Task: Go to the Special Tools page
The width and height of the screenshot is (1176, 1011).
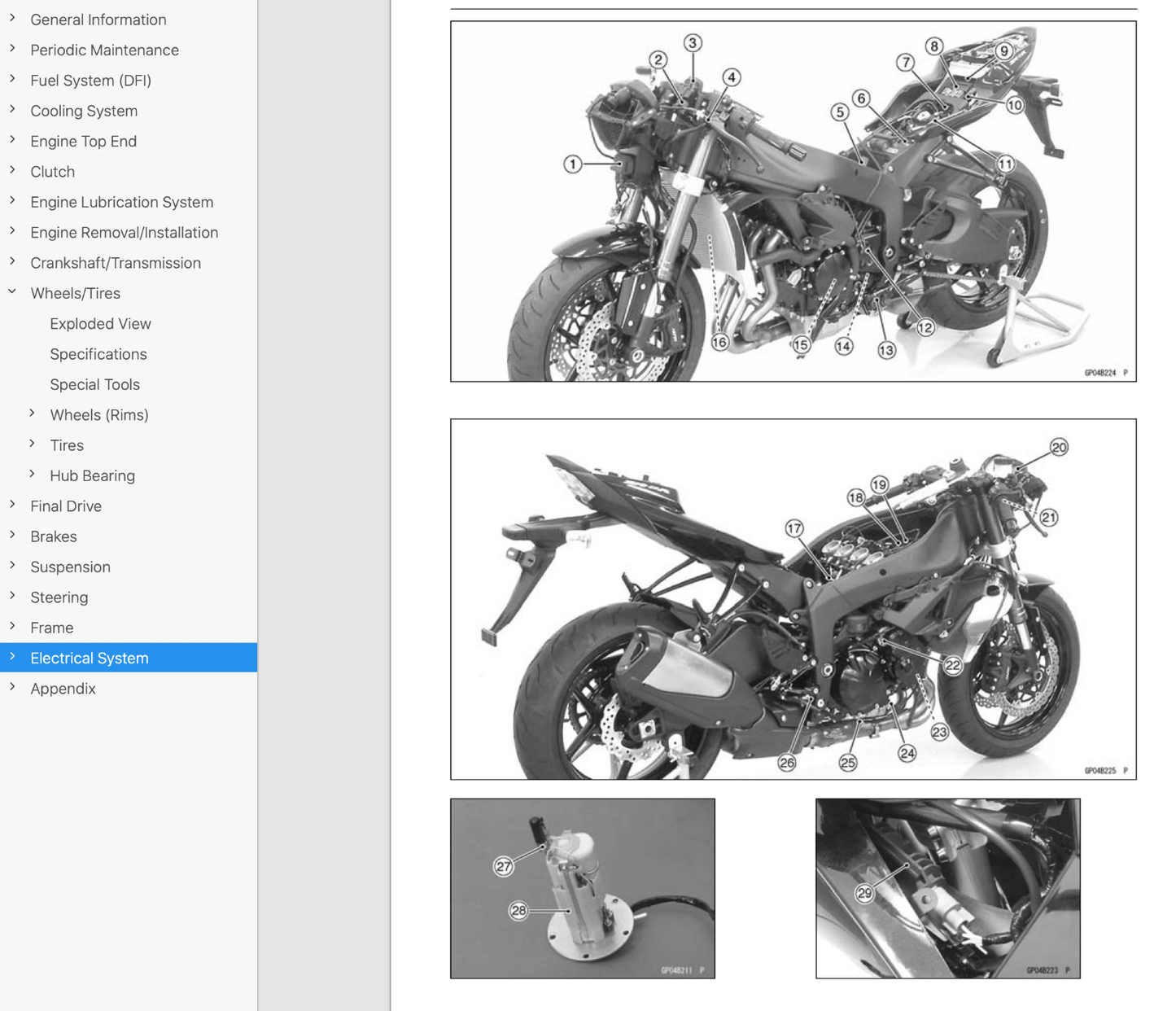Action: click(x=94, y=384)
